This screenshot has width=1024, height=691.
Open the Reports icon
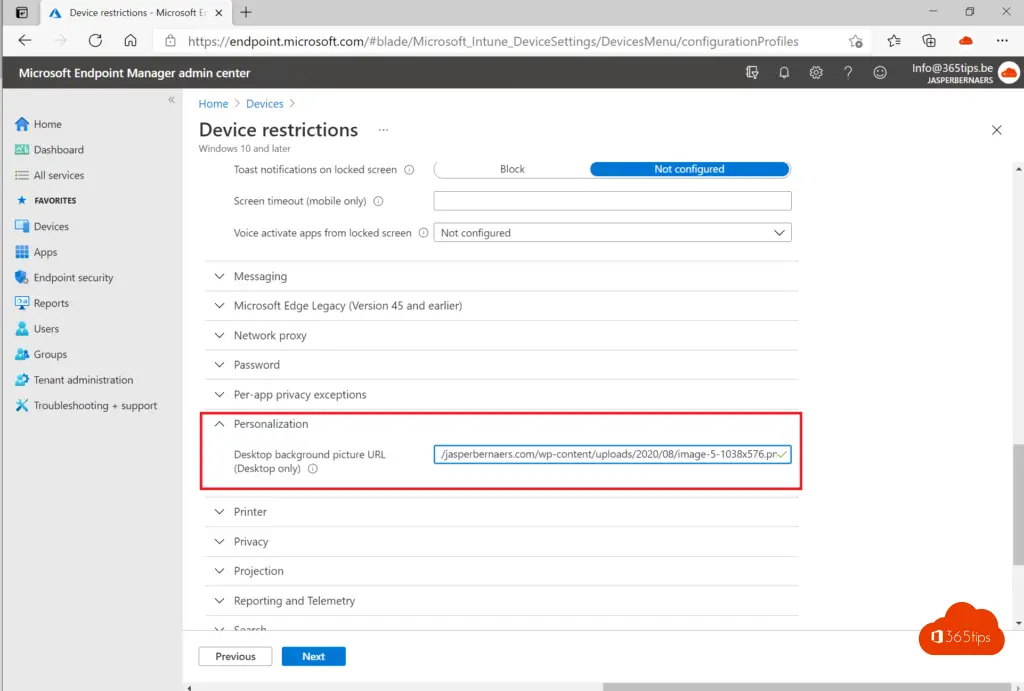pos(22,303)
